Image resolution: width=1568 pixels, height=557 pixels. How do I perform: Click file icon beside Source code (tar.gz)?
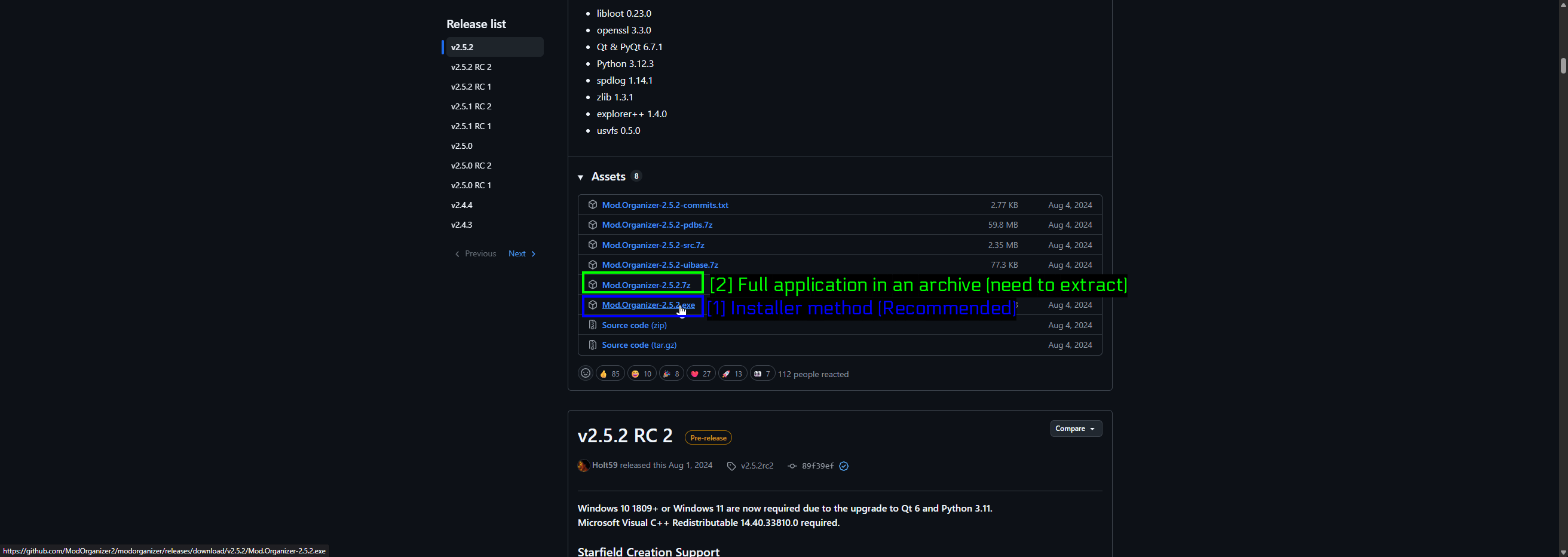click(592, 345)
